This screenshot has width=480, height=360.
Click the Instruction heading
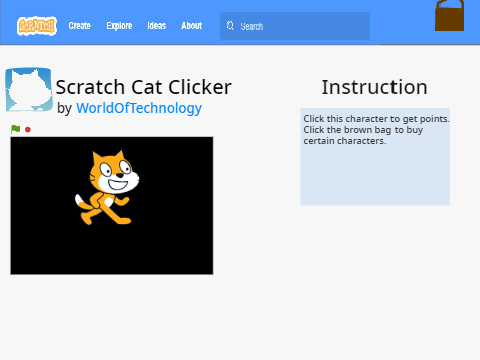374,87
